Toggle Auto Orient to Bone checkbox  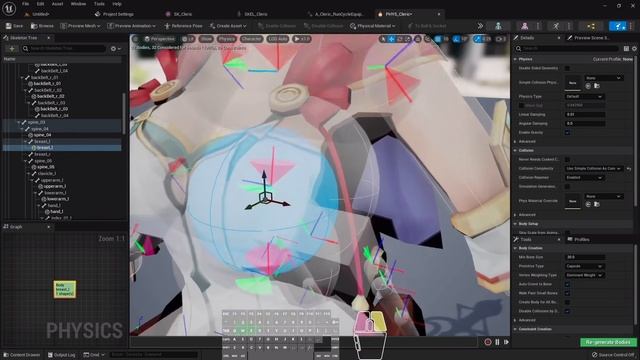tap(567, 284)
